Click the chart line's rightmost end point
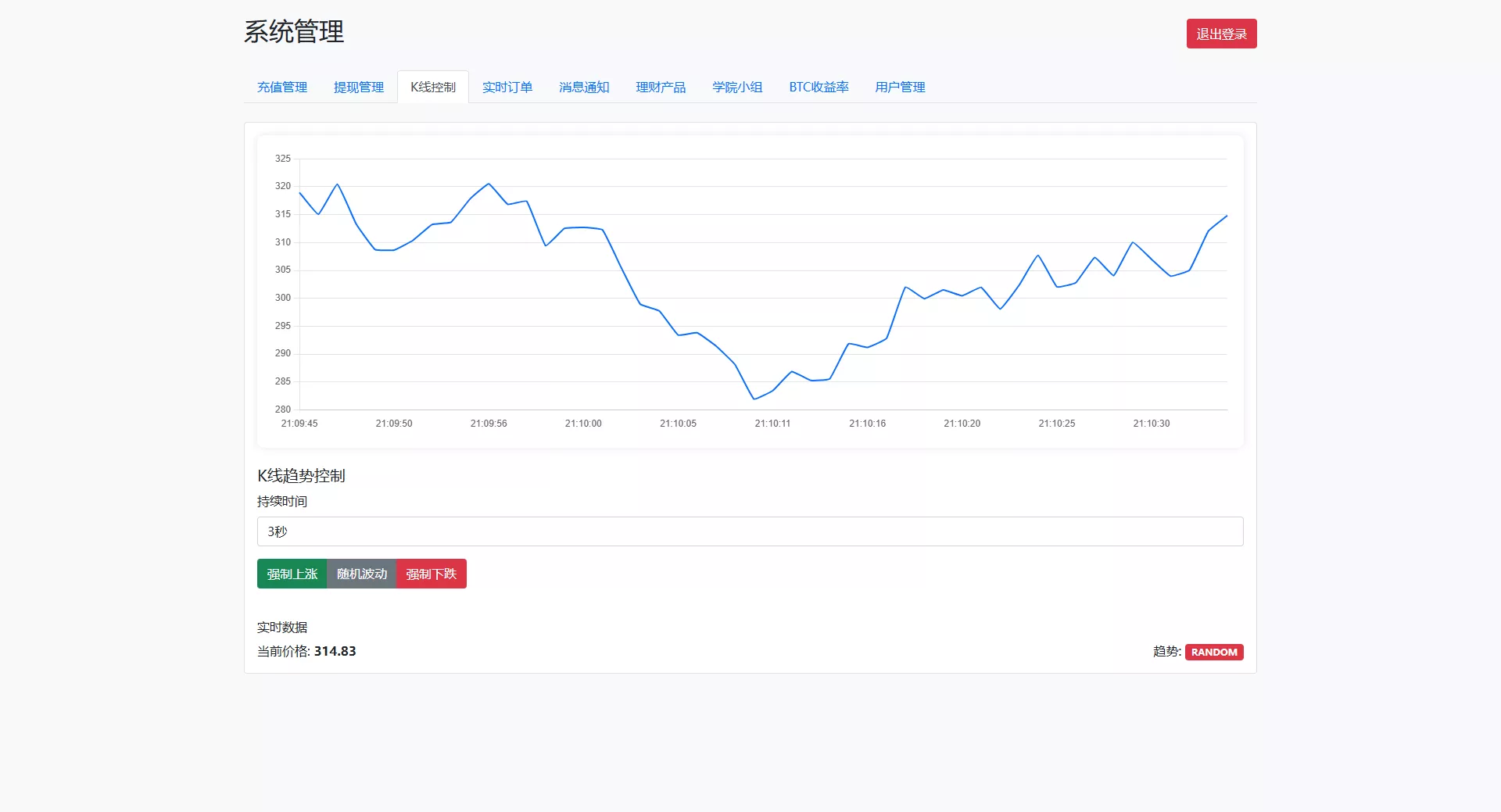 click(1227, 216)
